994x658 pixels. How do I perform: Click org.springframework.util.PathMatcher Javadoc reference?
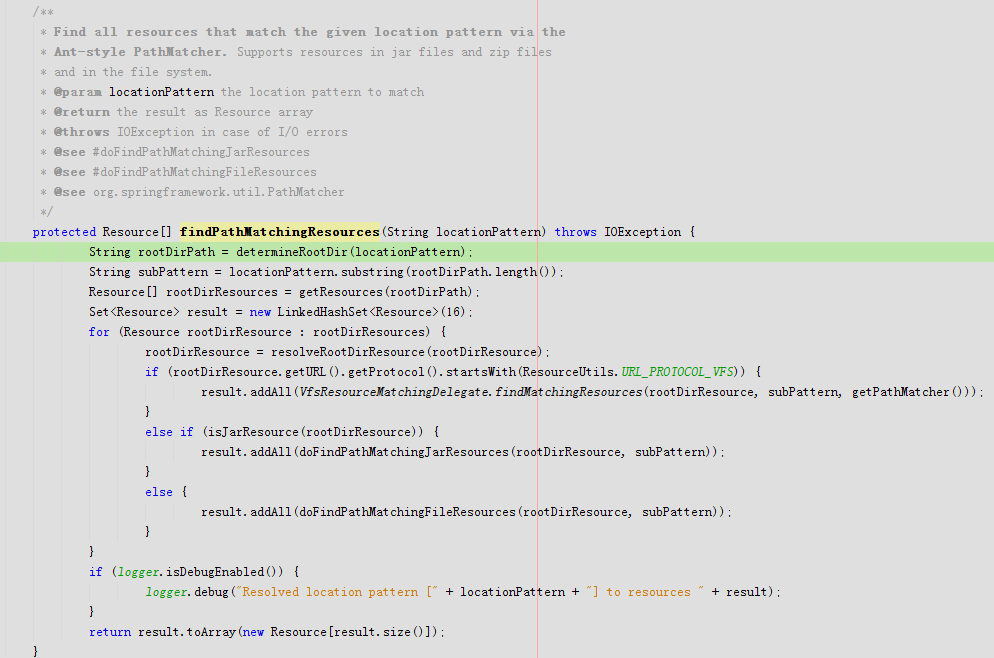point(219,192)
